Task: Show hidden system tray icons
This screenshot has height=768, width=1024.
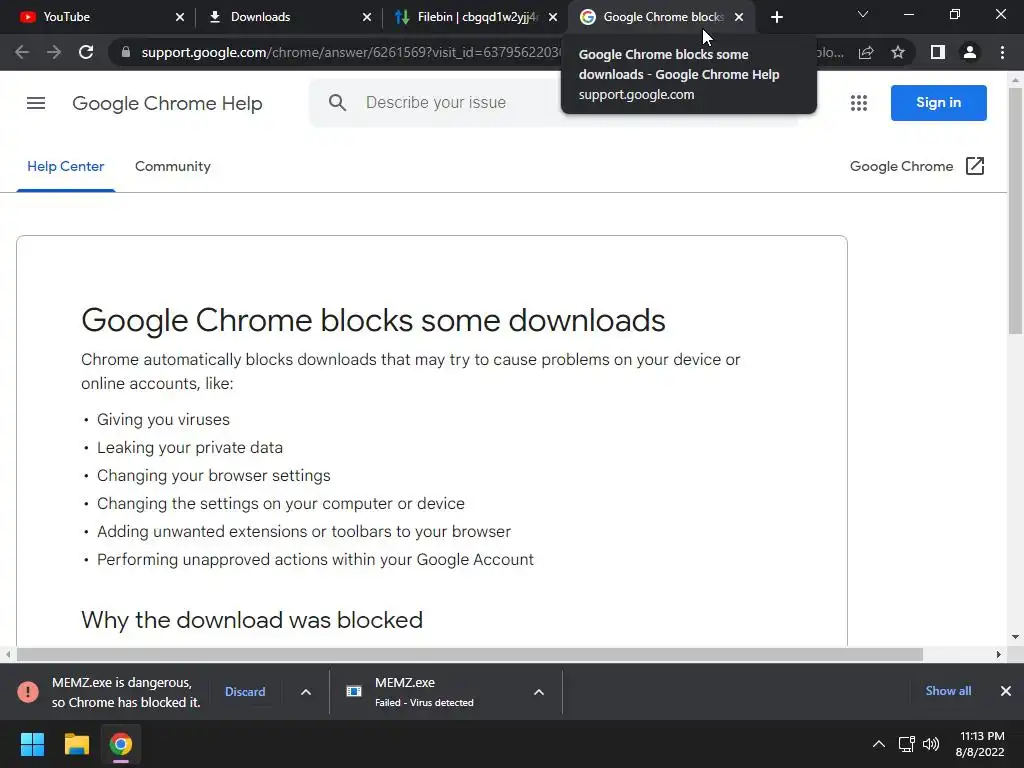Action: coord(879,744)
